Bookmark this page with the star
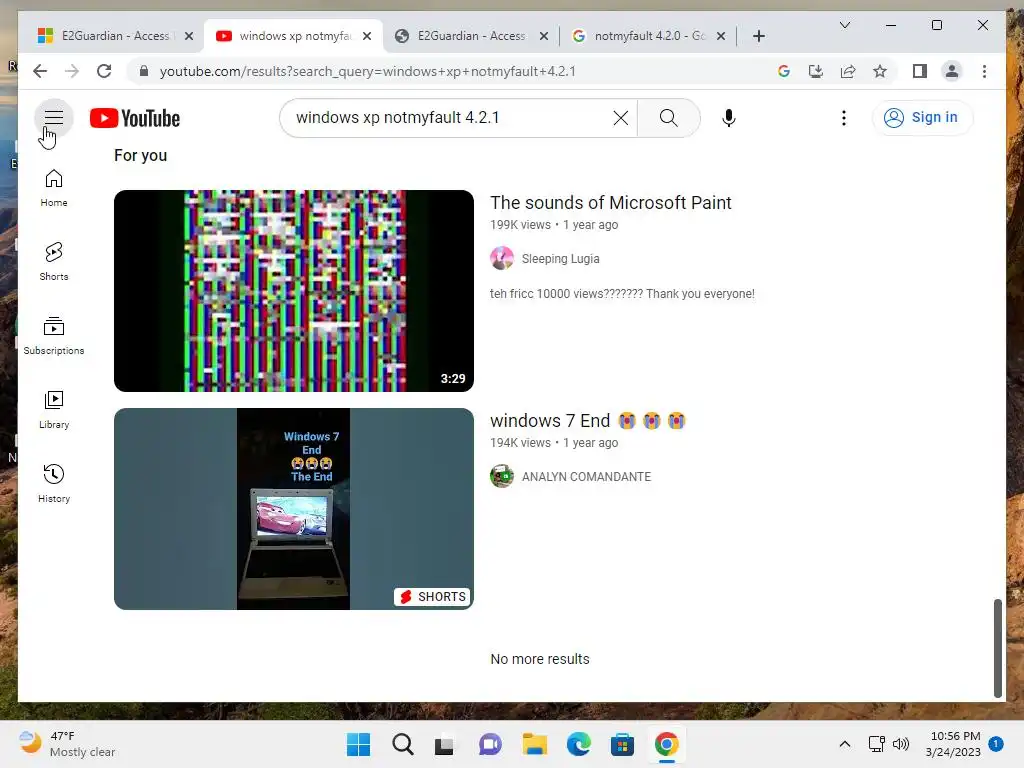The height and width of the screenshot is (768, 1024). [880, 71]
